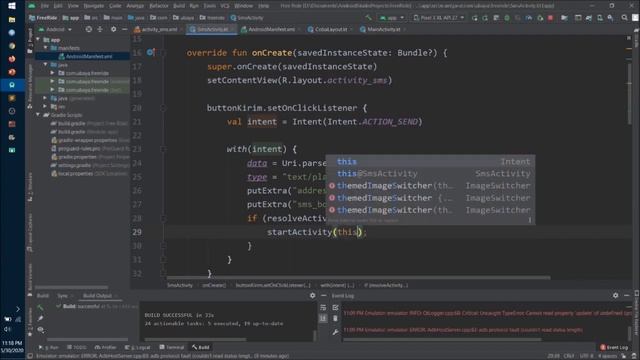Viewport: 640px width, 360px height.
Task: Open the Terminal tool window button
Action: pos(172,347)
